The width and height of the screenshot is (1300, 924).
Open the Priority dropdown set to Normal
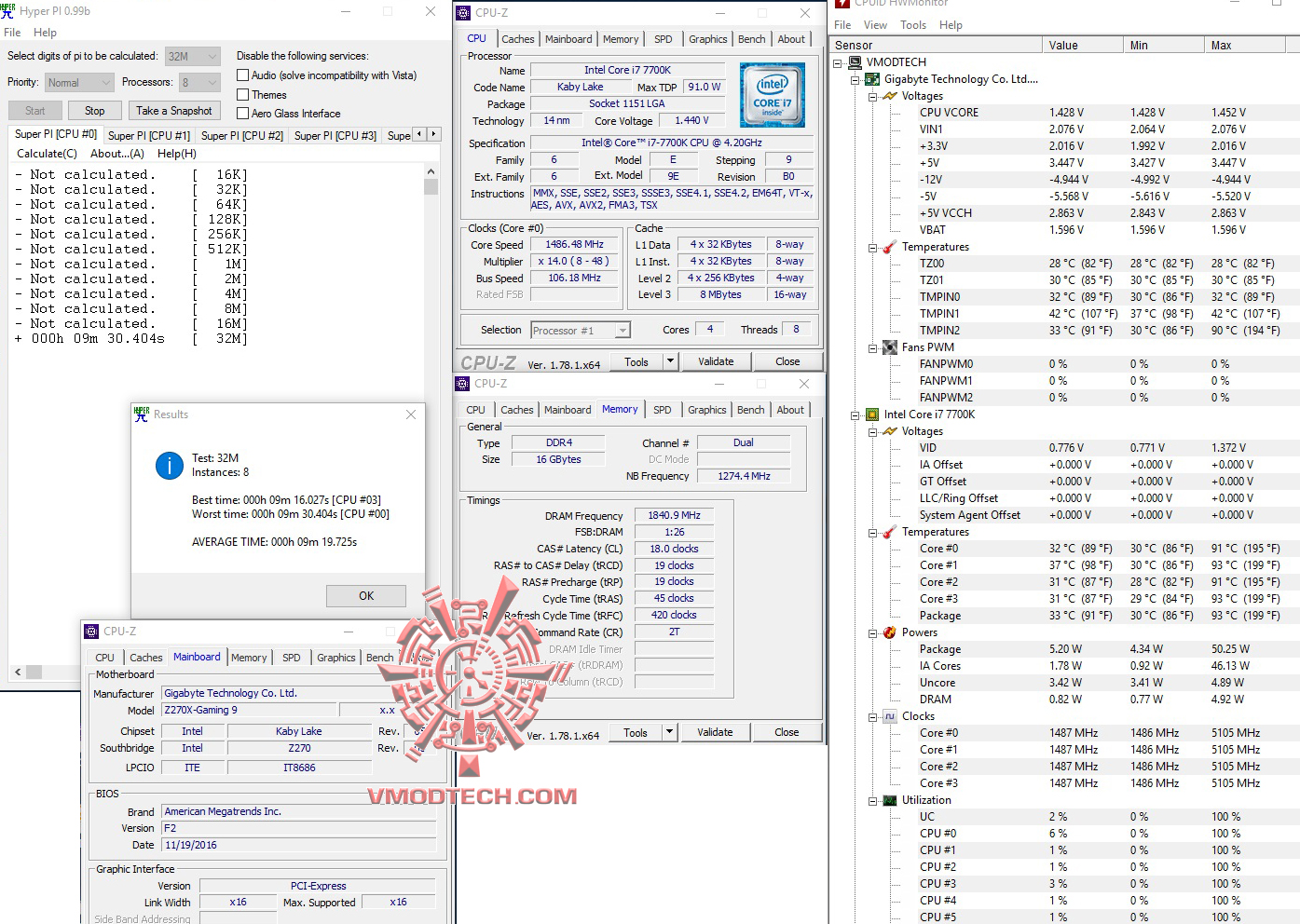[x=79, y=83]
